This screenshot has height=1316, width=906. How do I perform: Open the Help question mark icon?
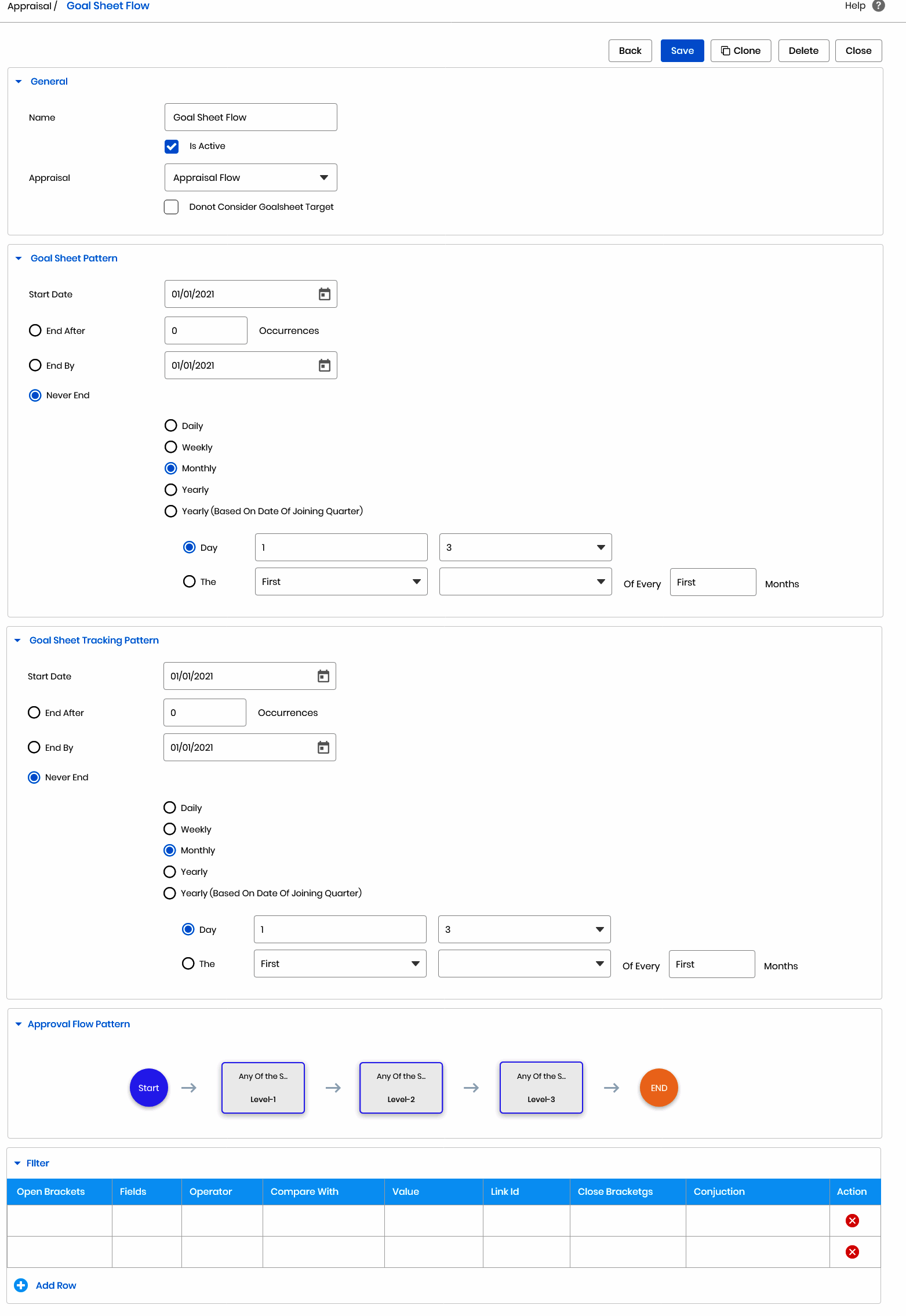pyautogui.click(x=879, y=6)
